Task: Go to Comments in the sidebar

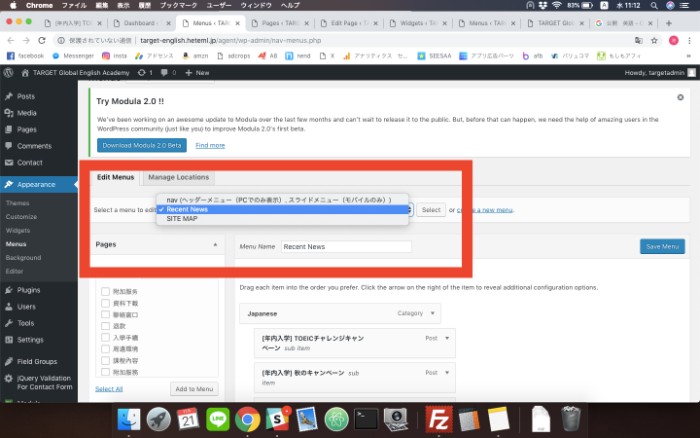Action: click(34, 146)
